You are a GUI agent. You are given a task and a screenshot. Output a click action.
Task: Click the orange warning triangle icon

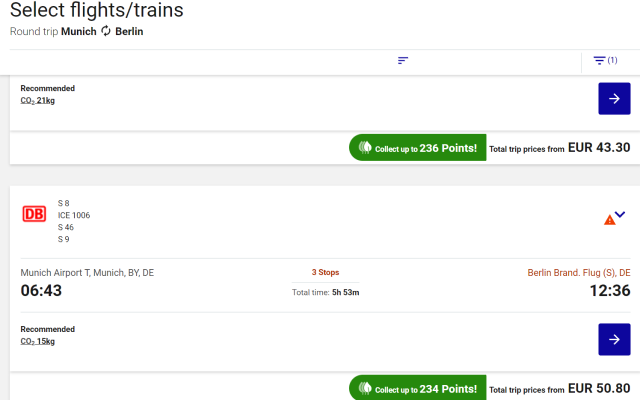610,219
